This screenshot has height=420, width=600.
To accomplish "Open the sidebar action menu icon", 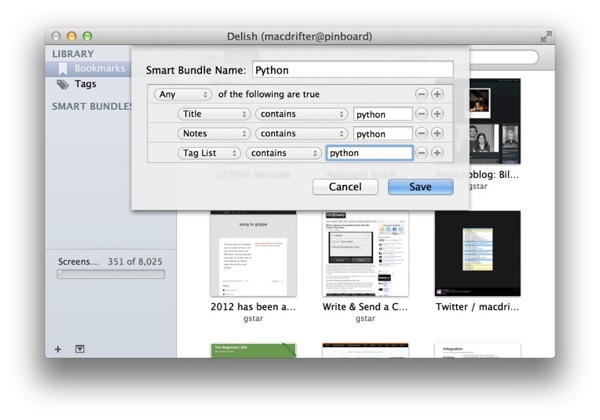I will (80, 349).
